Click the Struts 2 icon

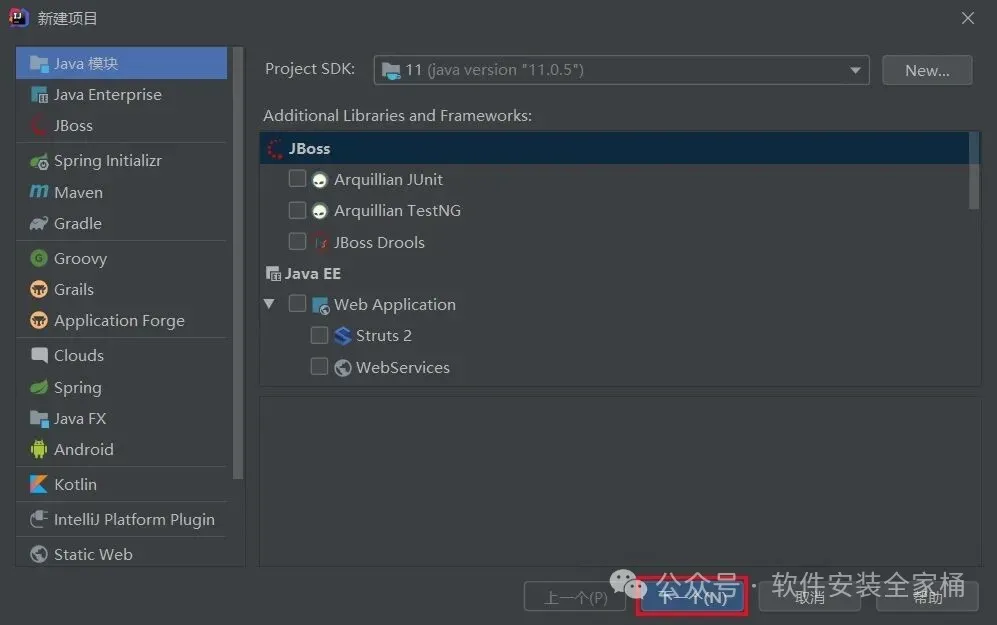coord(342,336)
